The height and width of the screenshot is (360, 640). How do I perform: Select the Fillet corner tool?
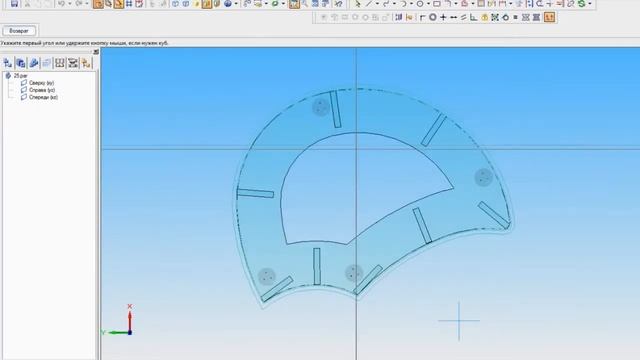[x=448, y=4]
